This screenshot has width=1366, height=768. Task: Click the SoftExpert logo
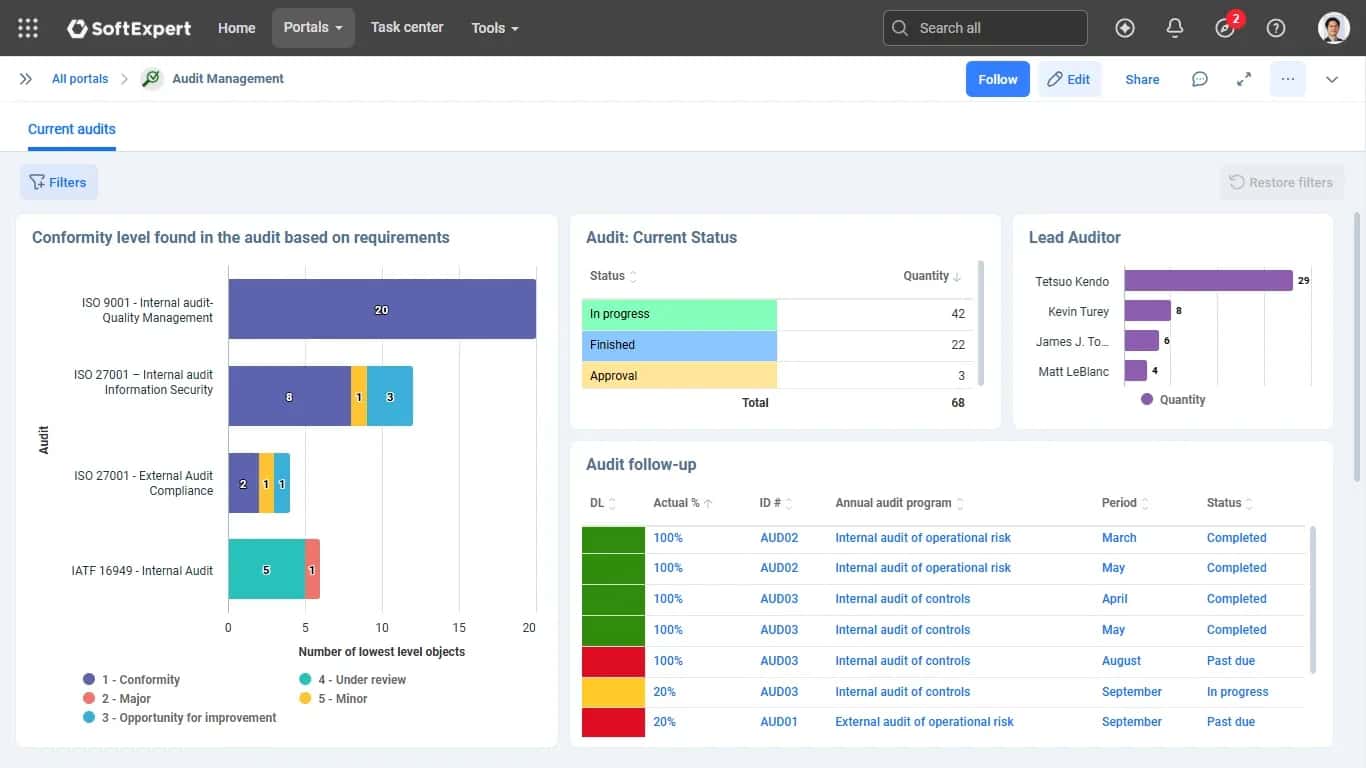pos(129,28)
